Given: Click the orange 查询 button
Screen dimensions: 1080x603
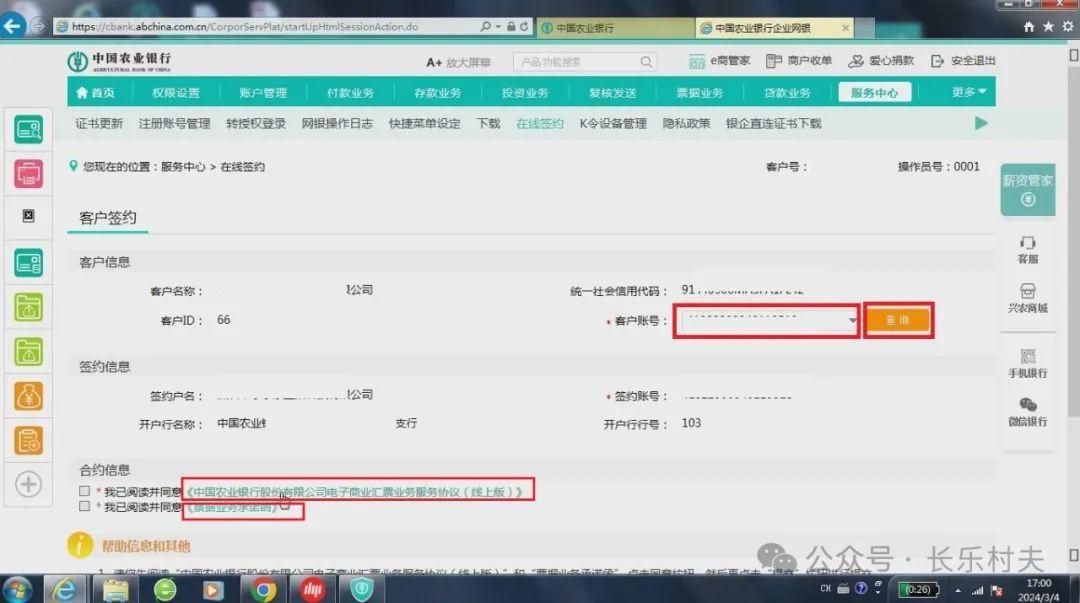Looking at the screenshot, I should 897,320.
